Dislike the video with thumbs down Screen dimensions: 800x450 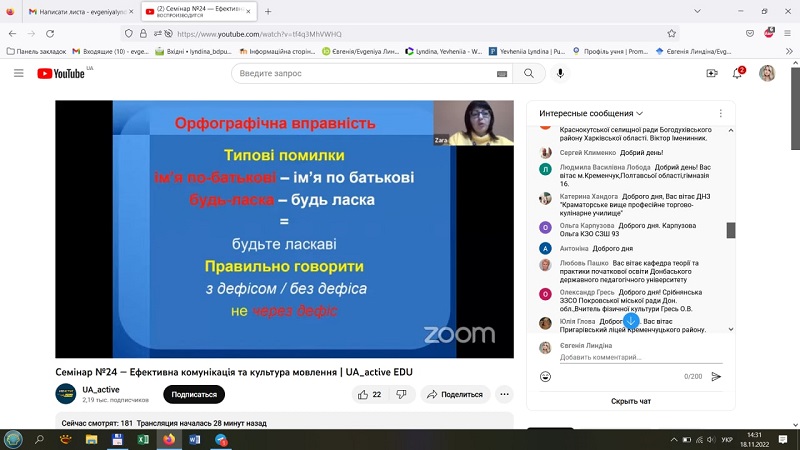tap(400, 394)
